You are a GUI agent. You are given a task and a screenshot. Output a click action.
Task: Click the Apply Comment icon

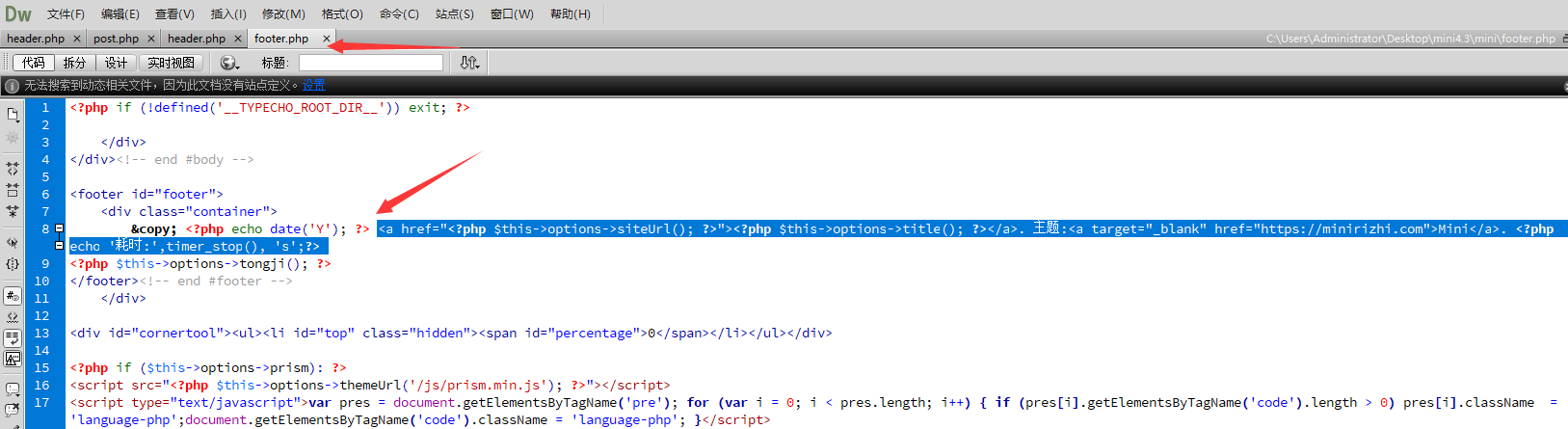click(x=13, y=389)
